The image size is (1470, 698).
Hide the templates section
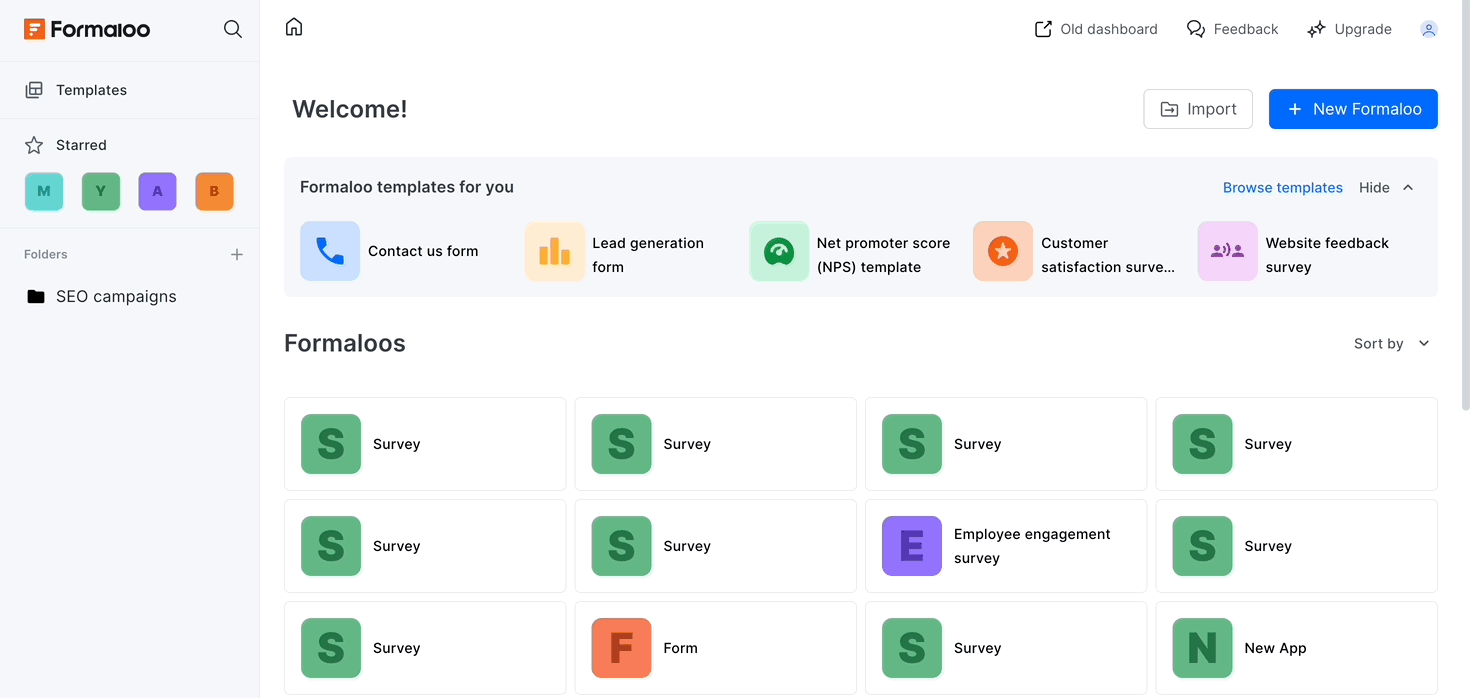coord(1386,188)
